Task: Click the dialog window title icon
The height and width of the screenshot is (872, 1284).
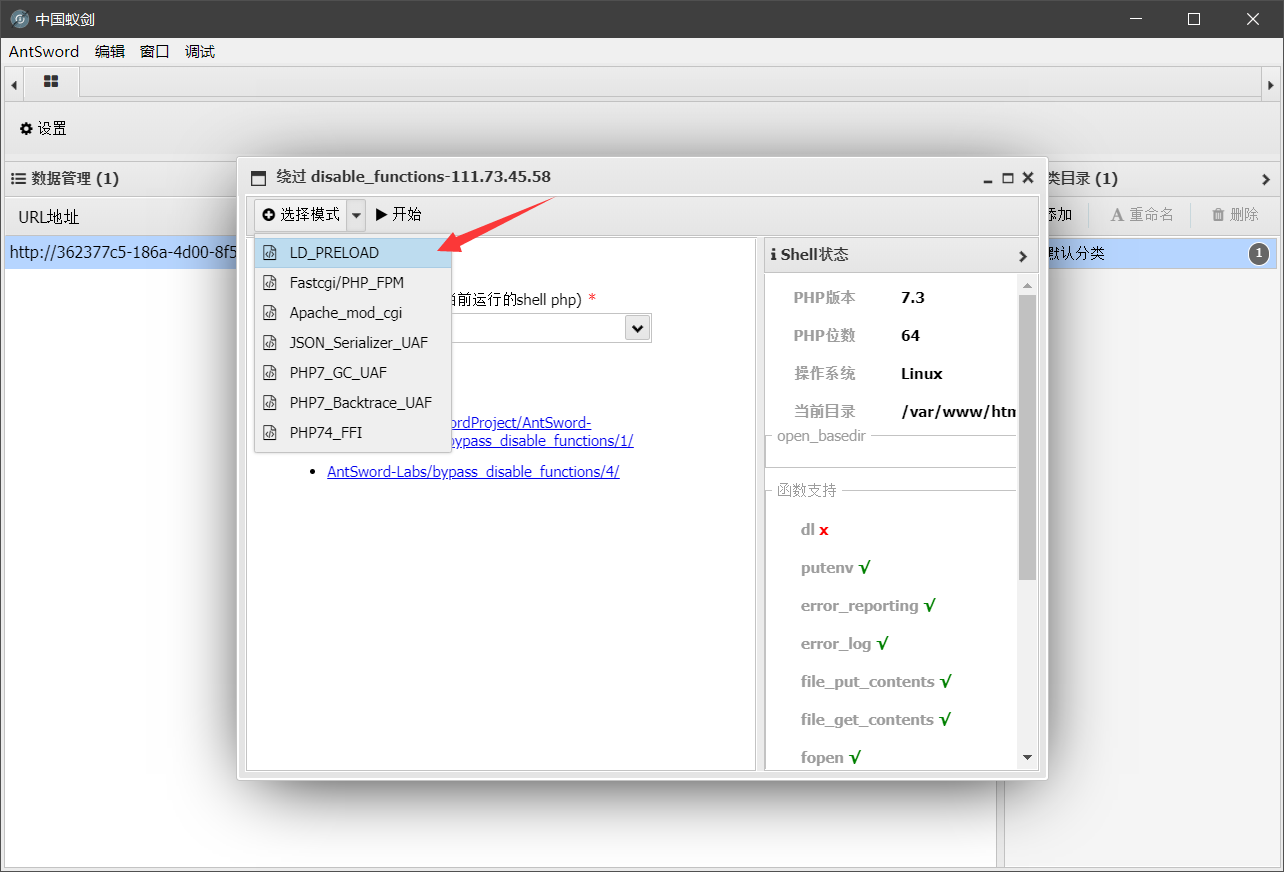Action: (x=259, y=178)
